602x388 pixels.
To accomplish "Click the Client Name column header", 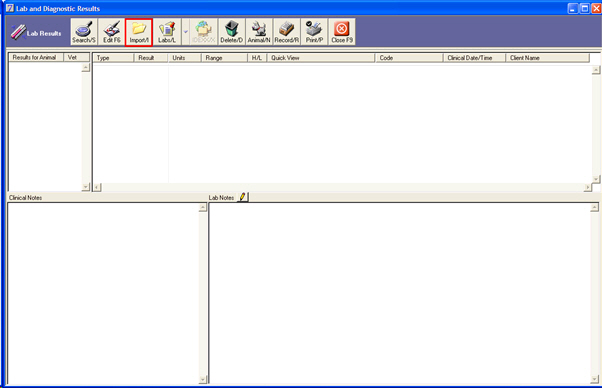I will [547, 58].
